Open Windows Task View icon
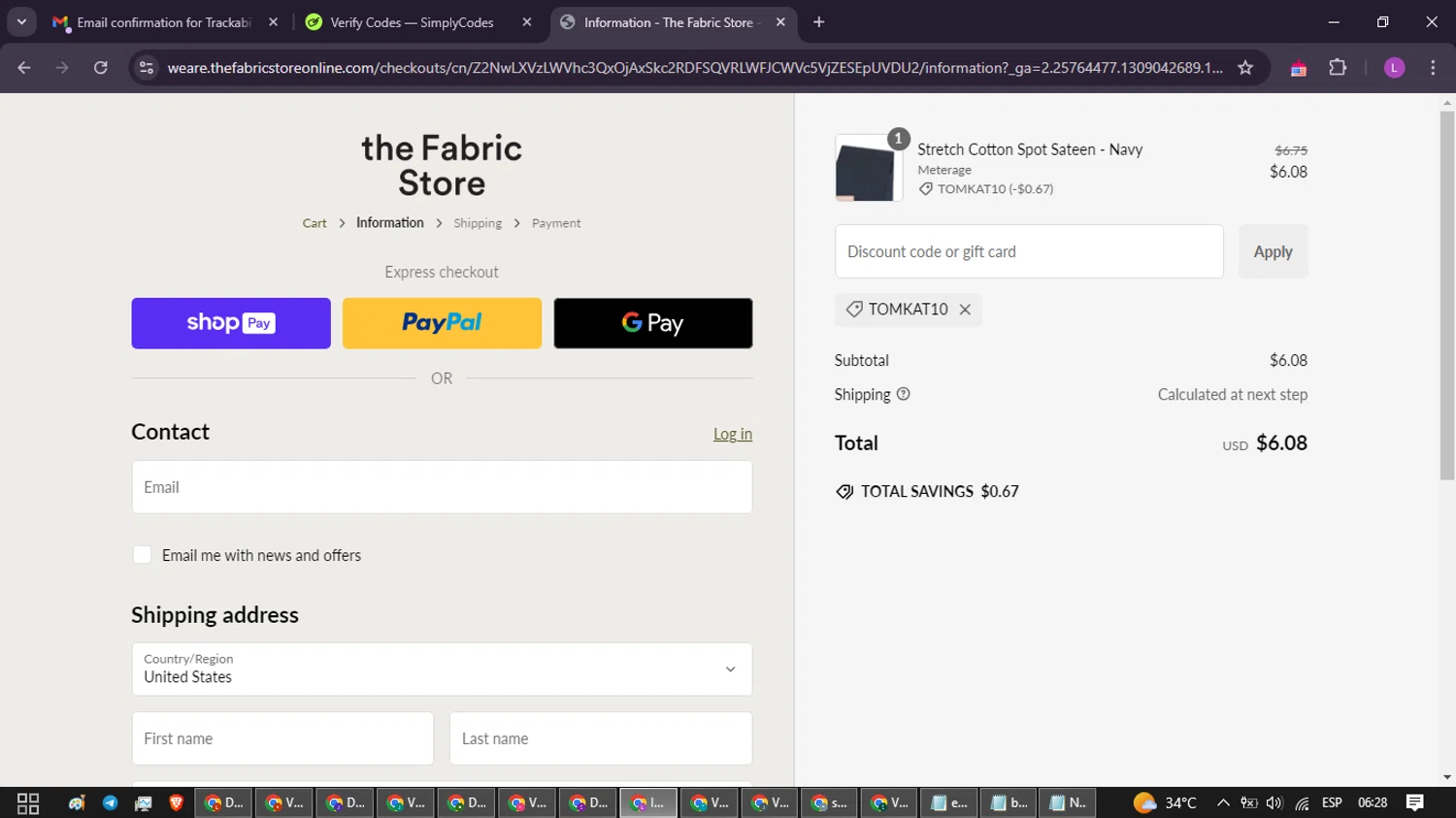 point(28,803)
